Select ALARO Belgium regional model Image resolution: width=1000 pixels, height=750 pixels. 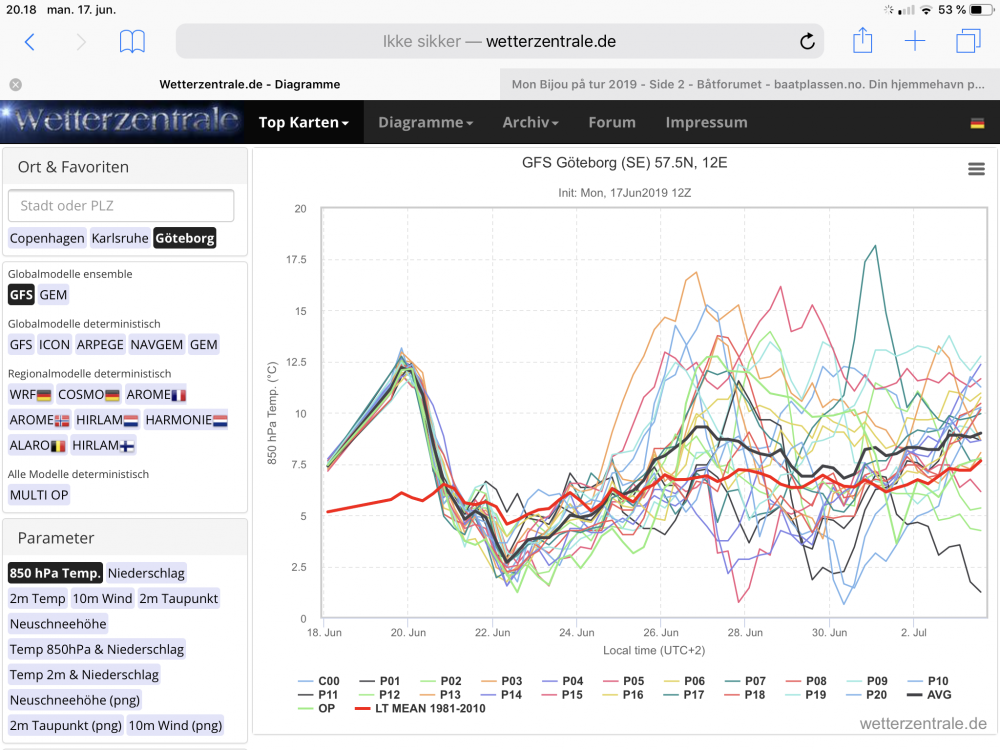click(x=38, y=445)
